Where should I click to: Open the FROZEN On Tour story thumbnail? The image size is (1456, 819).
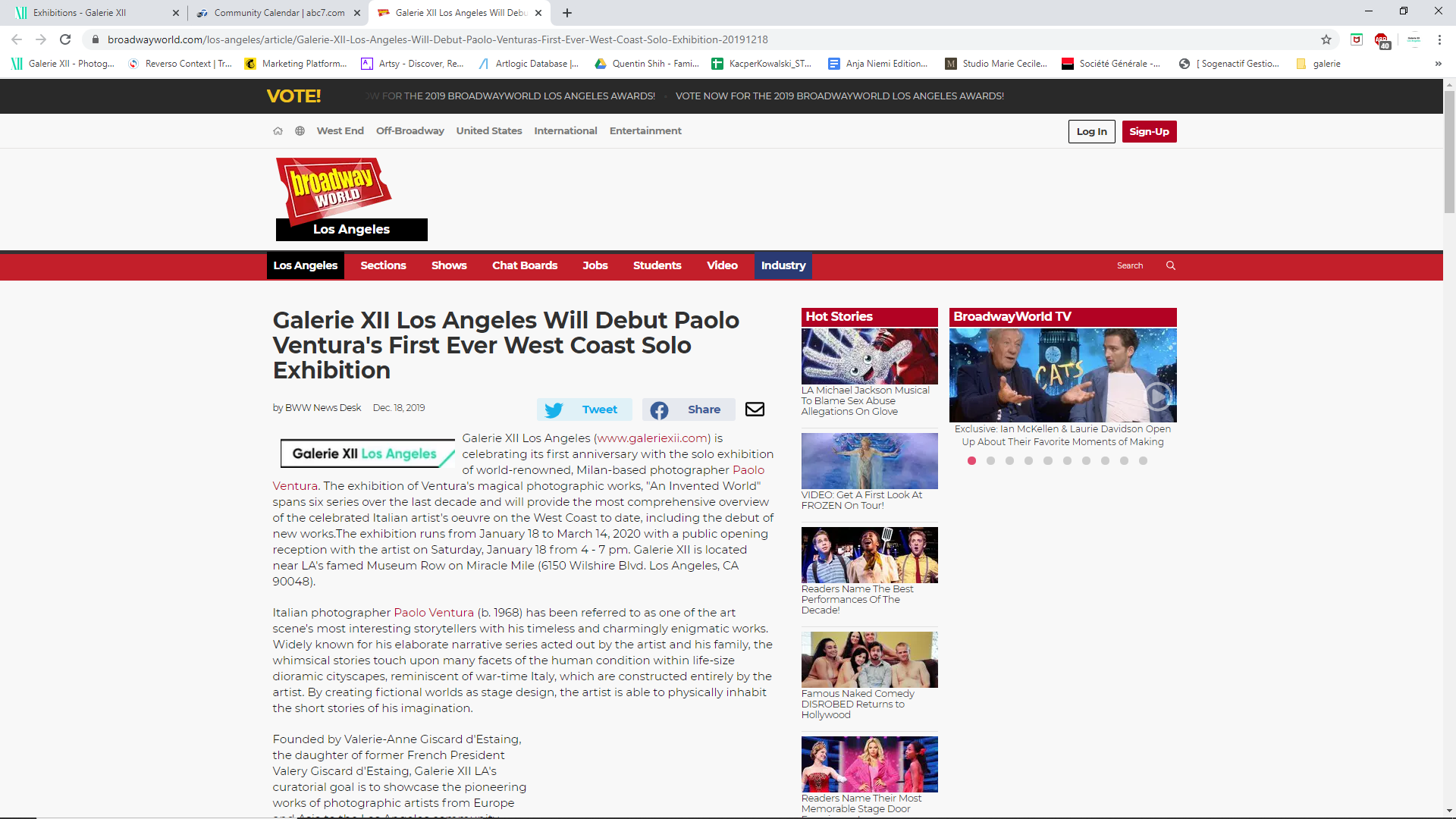click(x=869, y=461)
